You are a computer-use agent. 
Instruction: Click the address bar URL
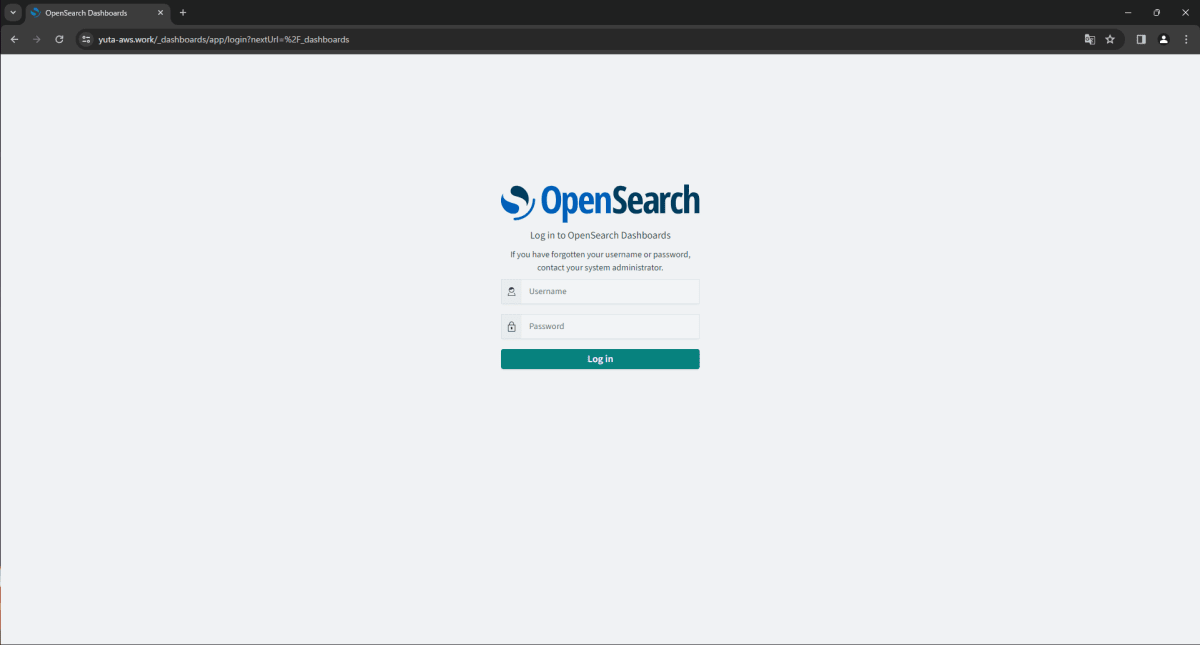[x=224, y=39]
